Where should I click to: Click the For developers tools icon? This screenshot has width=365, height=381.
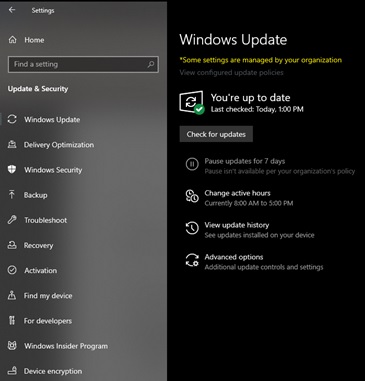tap(12, 321)
